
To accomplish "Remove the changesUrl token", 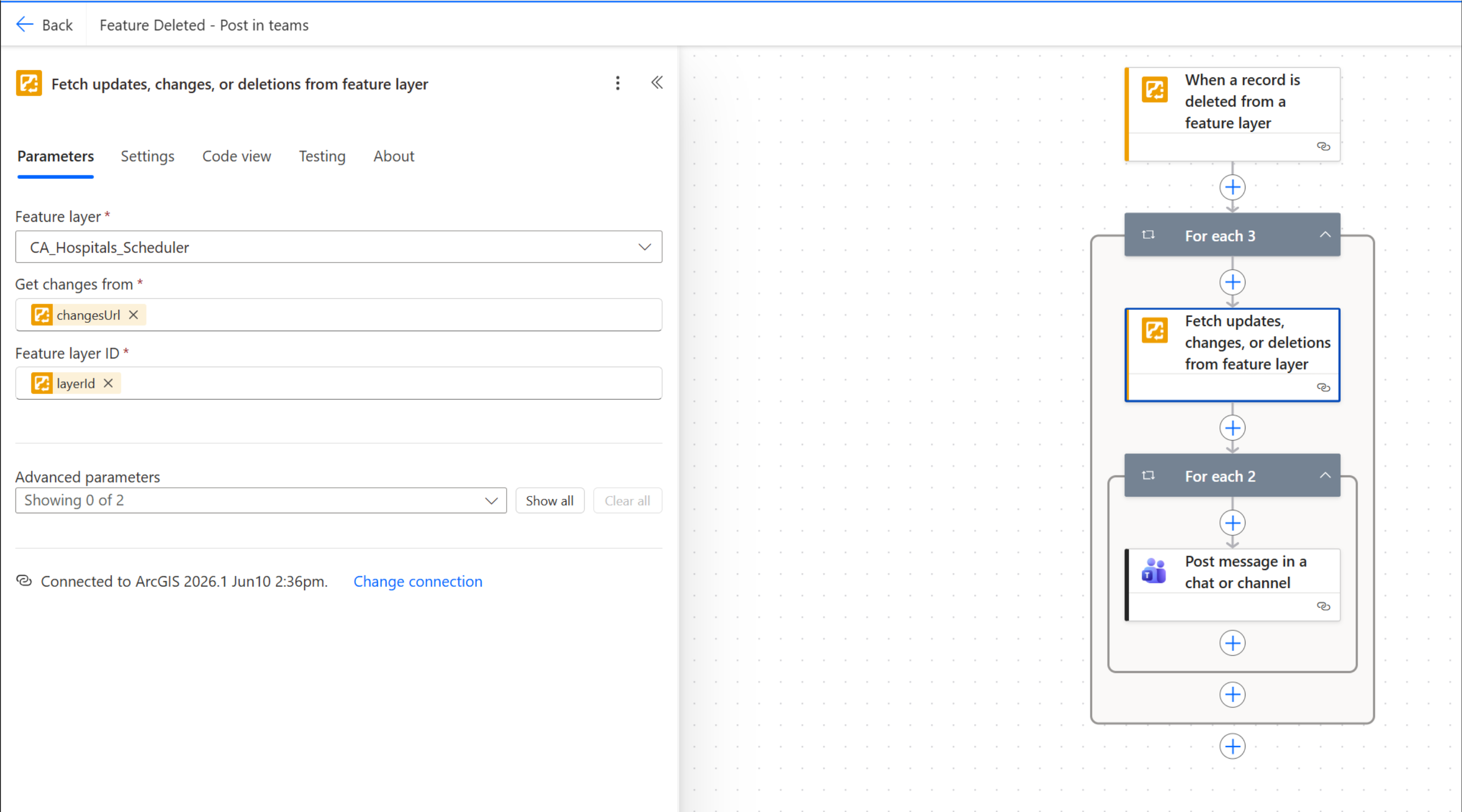I will (133, 315).
